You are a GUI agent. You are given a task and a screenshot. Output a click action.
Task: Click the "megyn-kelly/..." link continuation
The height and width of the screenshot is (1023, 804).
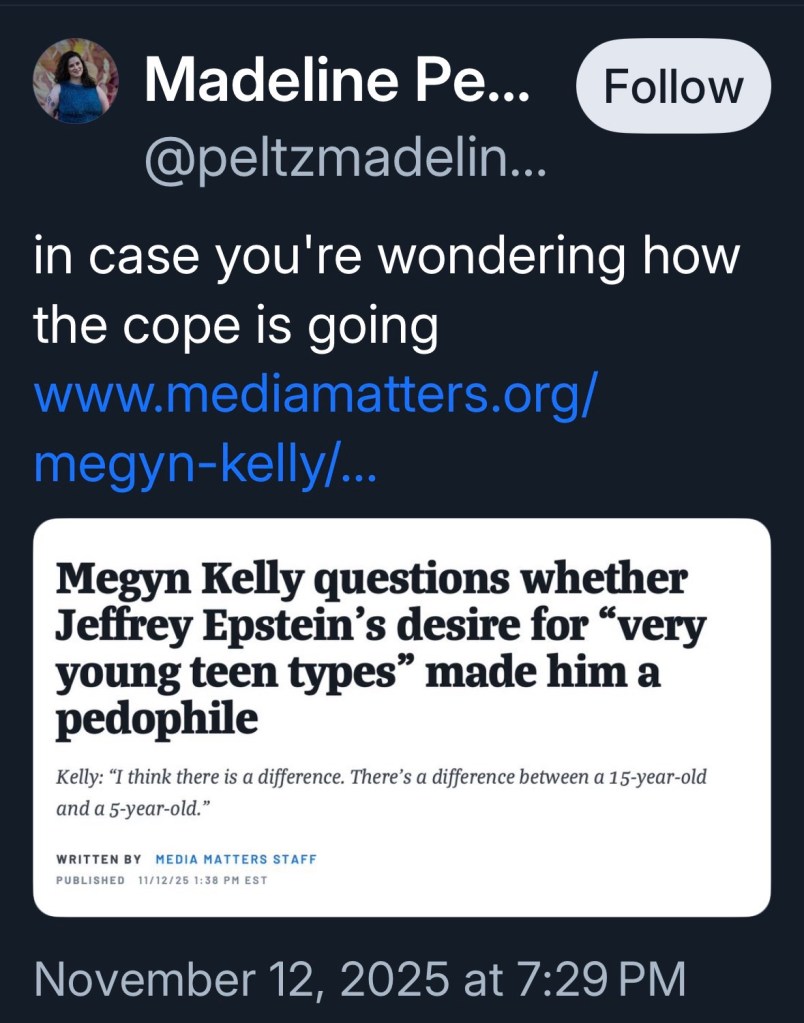(205, 464)
